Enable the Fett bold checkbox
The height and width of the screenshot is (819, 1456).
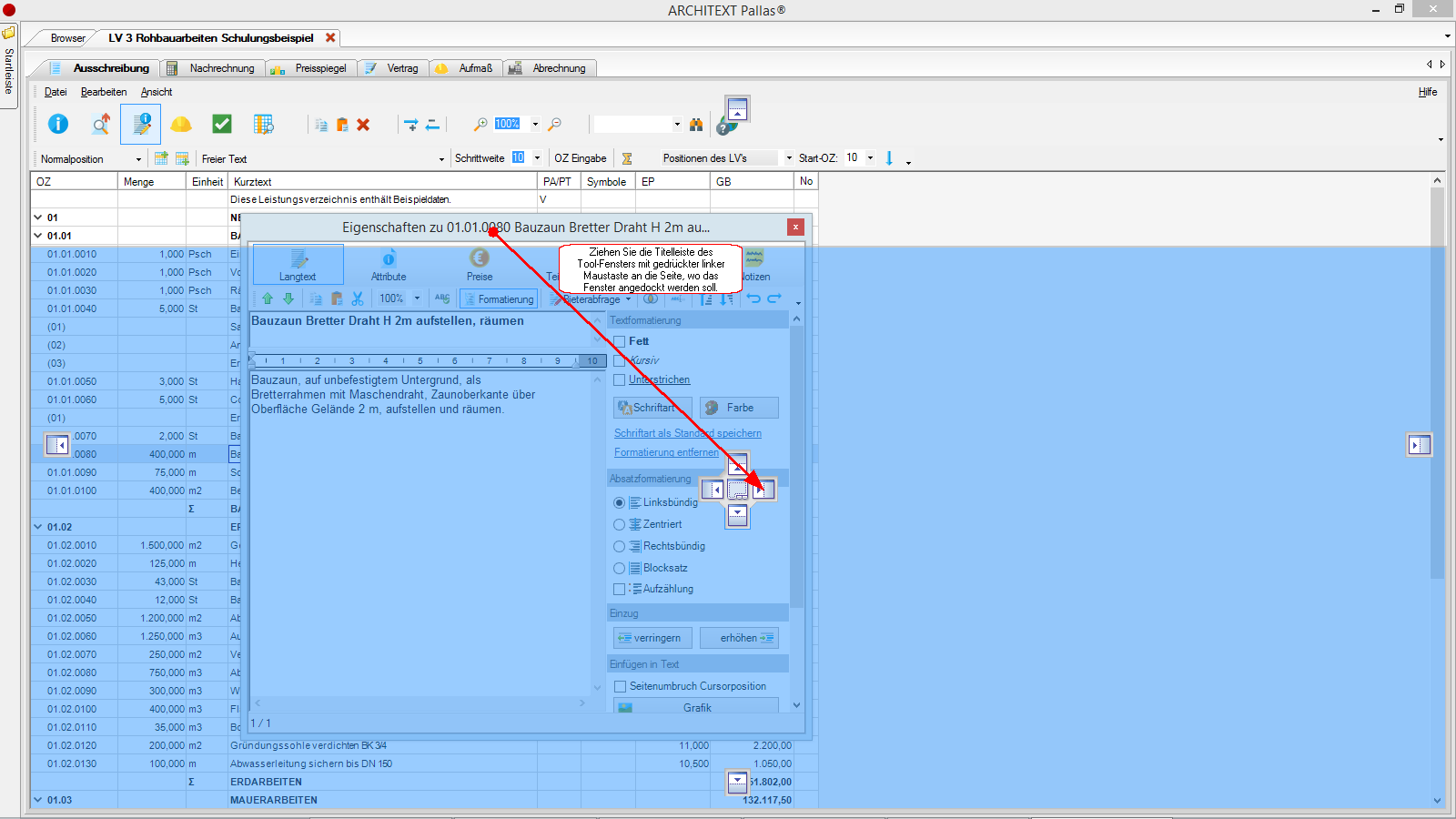(620, 341)
